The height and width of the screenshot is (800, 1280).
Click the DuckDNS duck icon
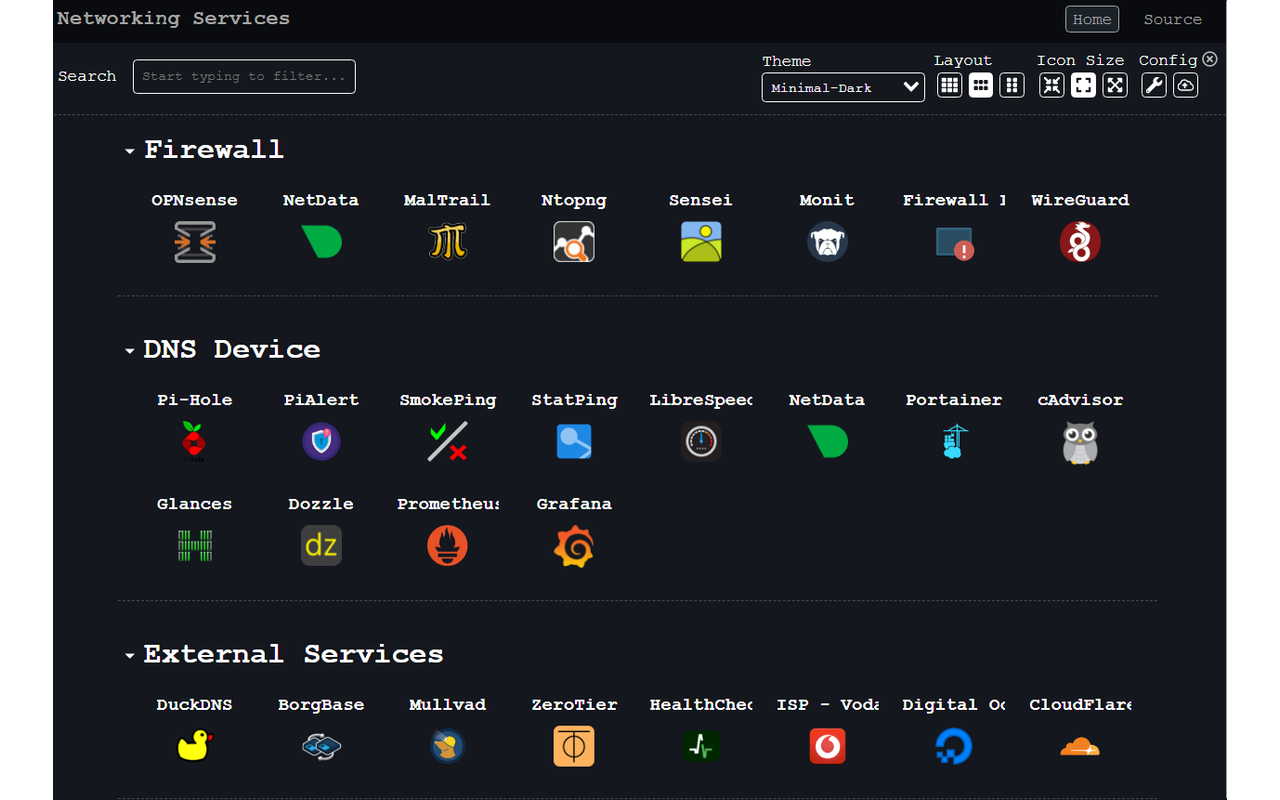(195, 746)
